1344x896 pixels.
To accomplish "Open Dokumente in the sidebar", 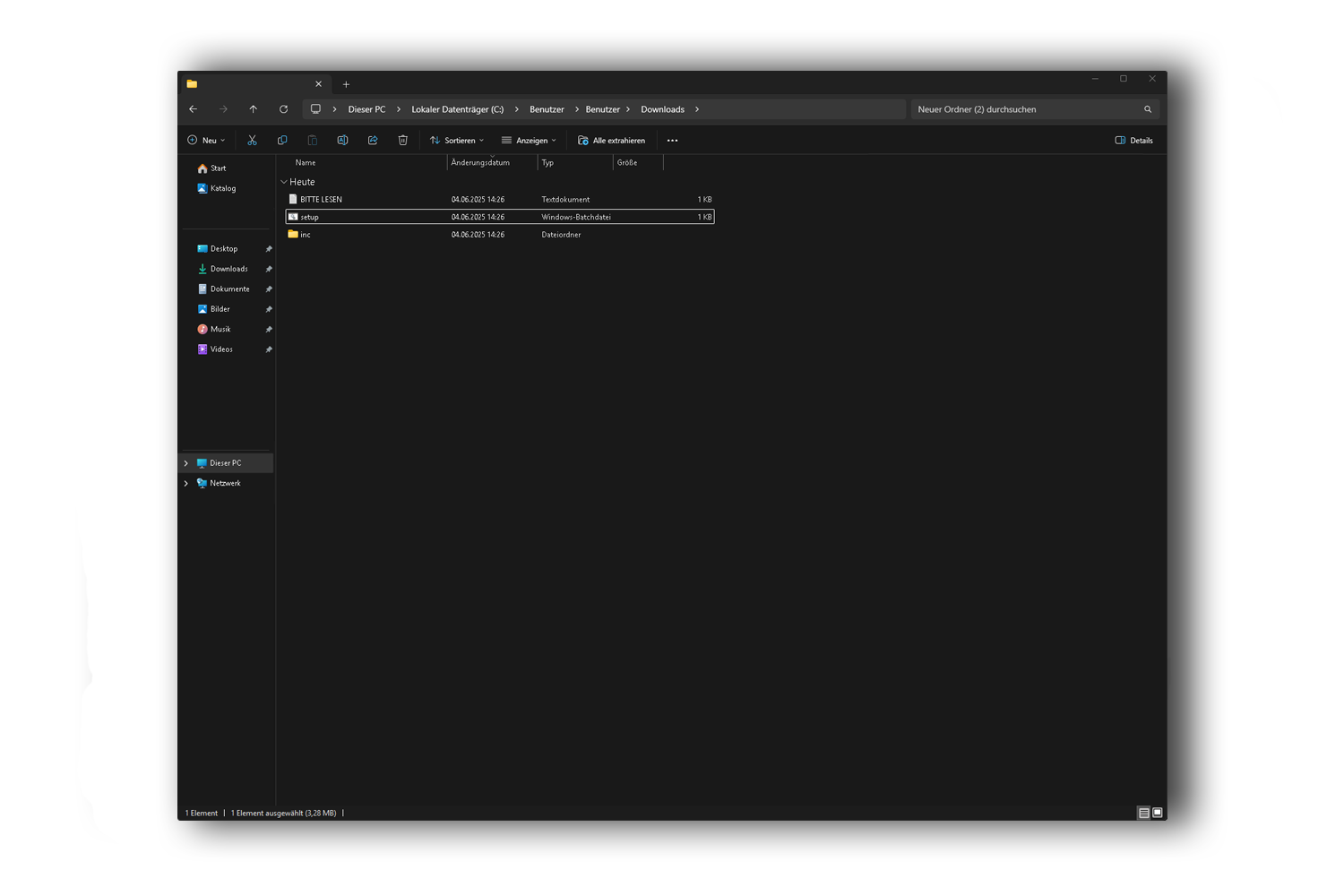I will coord(223,289).
